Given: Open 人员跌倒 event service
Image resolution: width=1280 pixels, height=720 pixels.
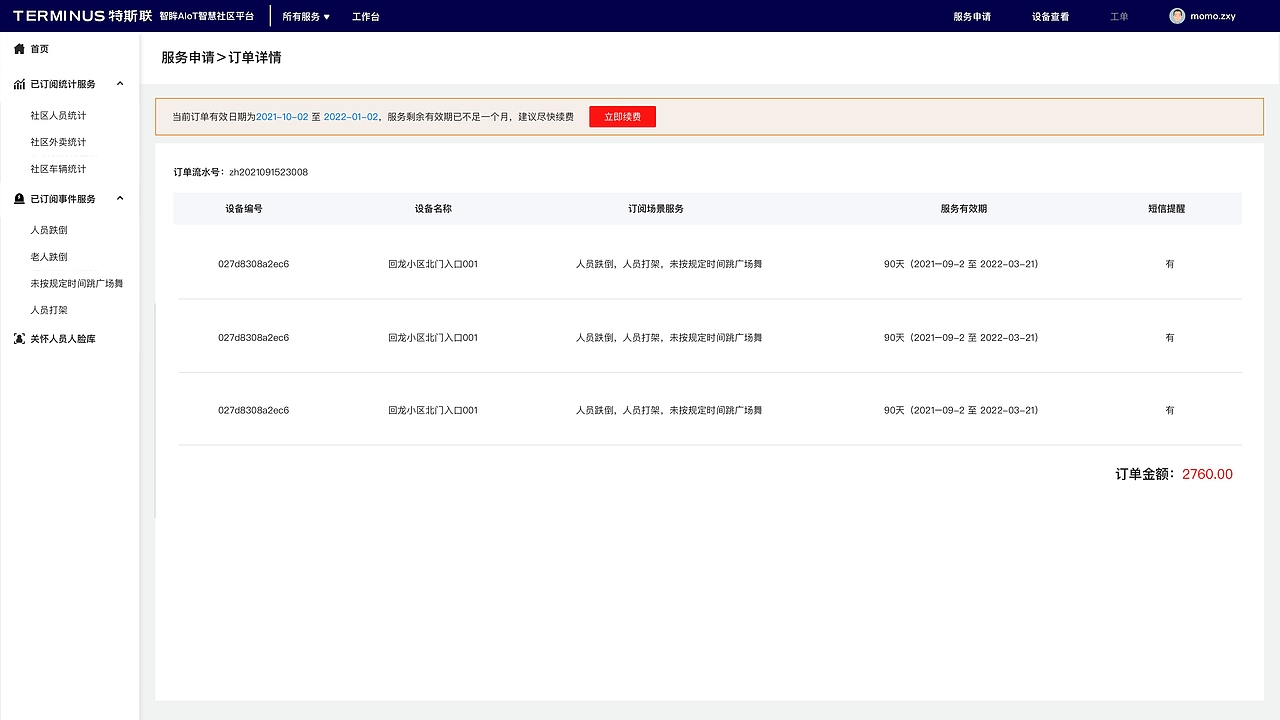Looking at the screenshot, I should pos(49,230).
